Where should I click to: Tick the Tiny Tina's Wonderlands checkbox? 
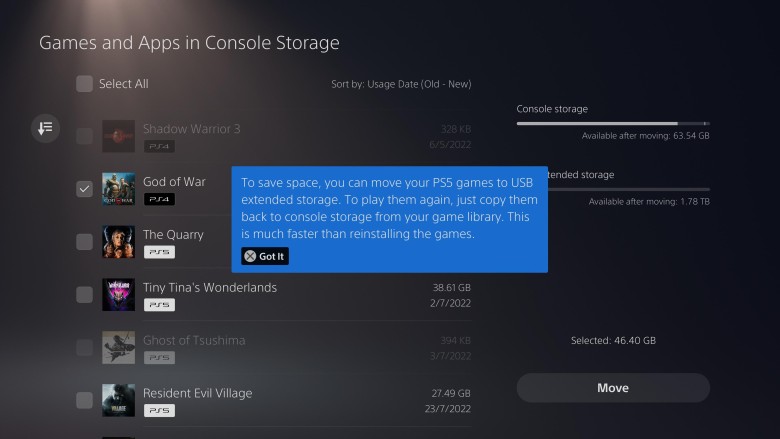click(x=85, y=294)
